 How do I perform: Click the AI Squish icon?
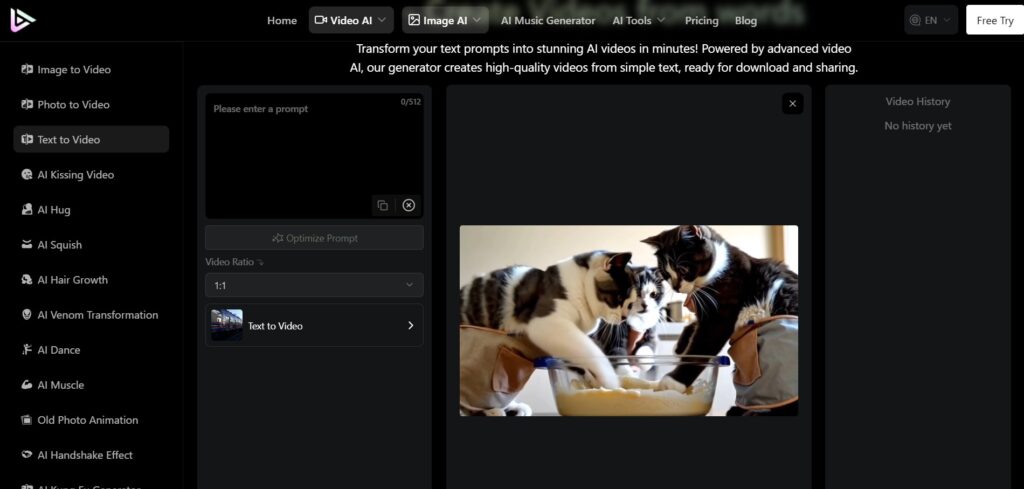click(27, 245)
